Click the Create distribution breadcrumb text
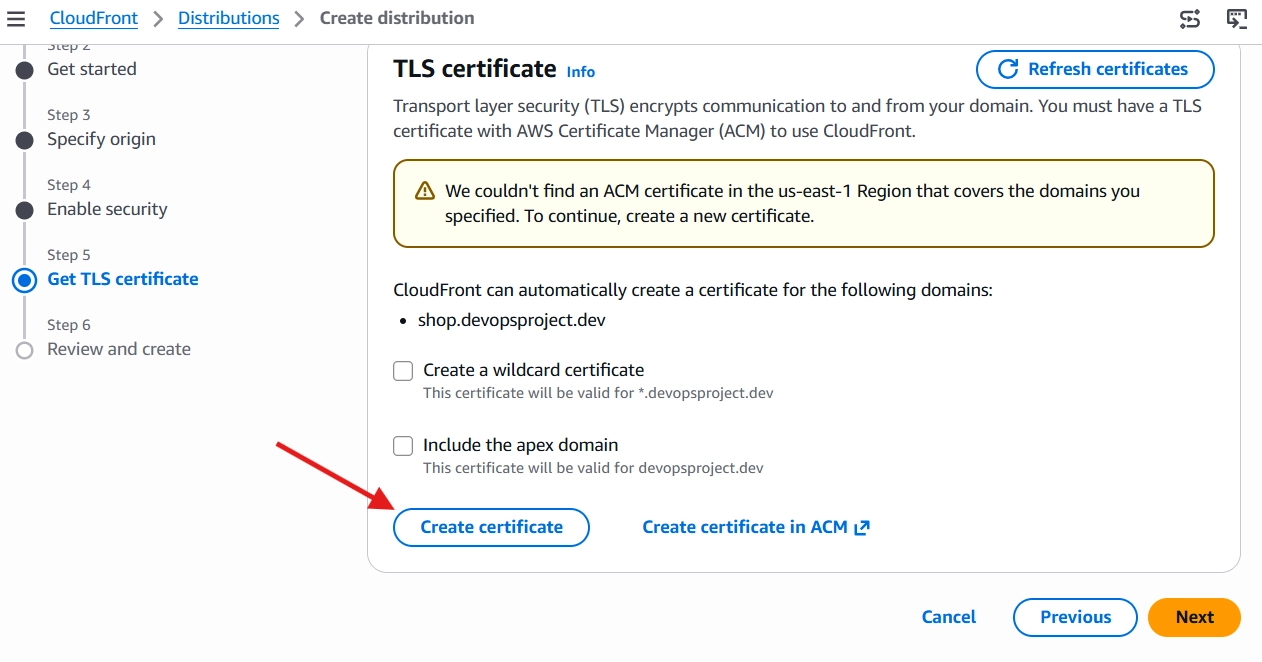 pos(397,18)
